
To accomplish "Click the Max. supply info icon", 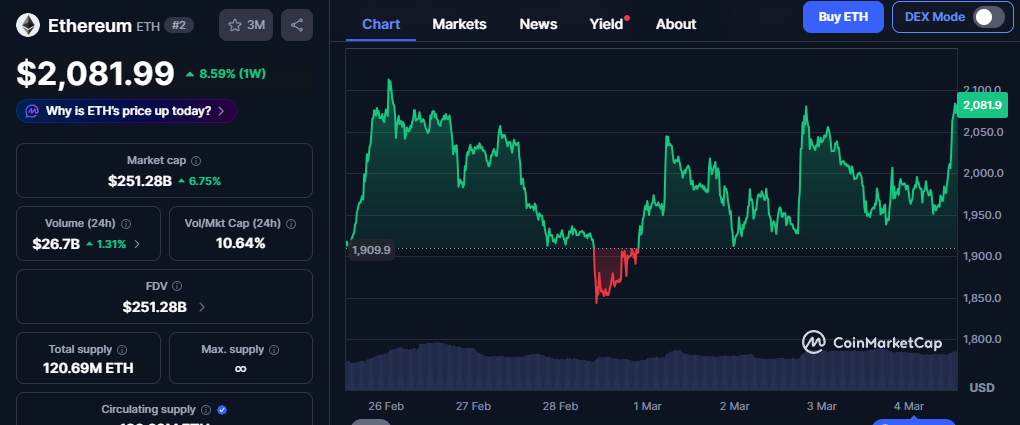I will [274, 350].
